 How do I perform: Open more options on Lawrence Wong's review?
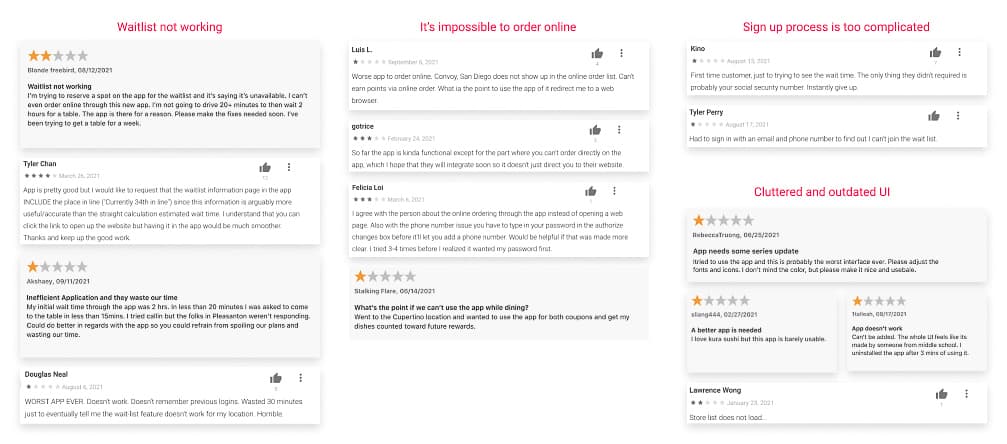click(x=965, y=394)
